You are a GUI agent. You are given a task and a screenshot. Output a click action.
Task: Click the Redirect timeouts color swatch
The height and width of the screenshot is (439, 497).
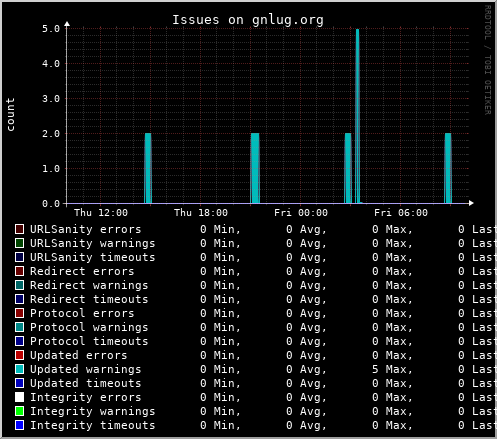pyautogui.click(x=19, y=299)
